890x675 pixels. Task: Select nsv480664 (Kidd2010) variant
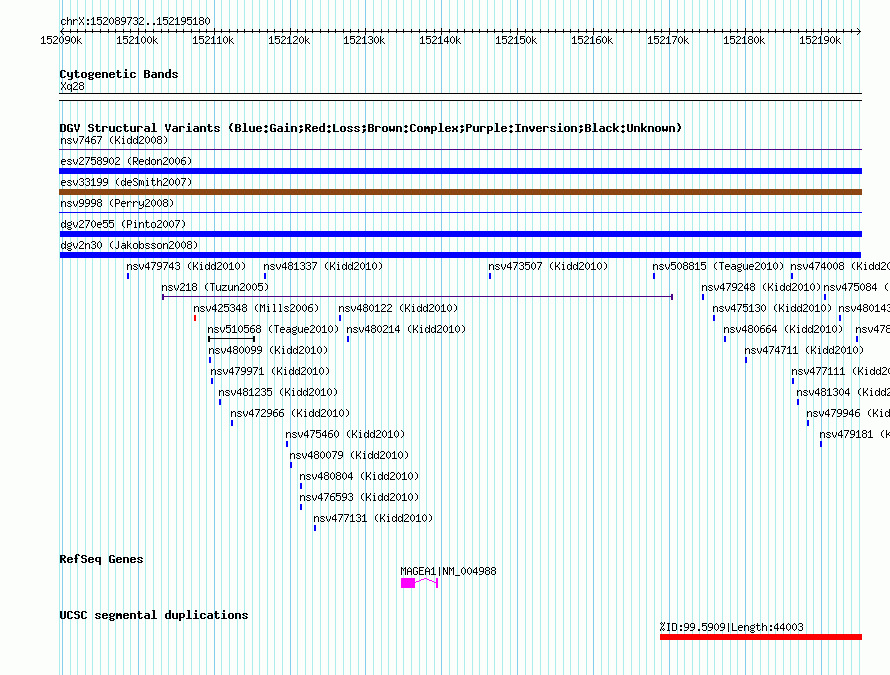click(x=725, y=339)
